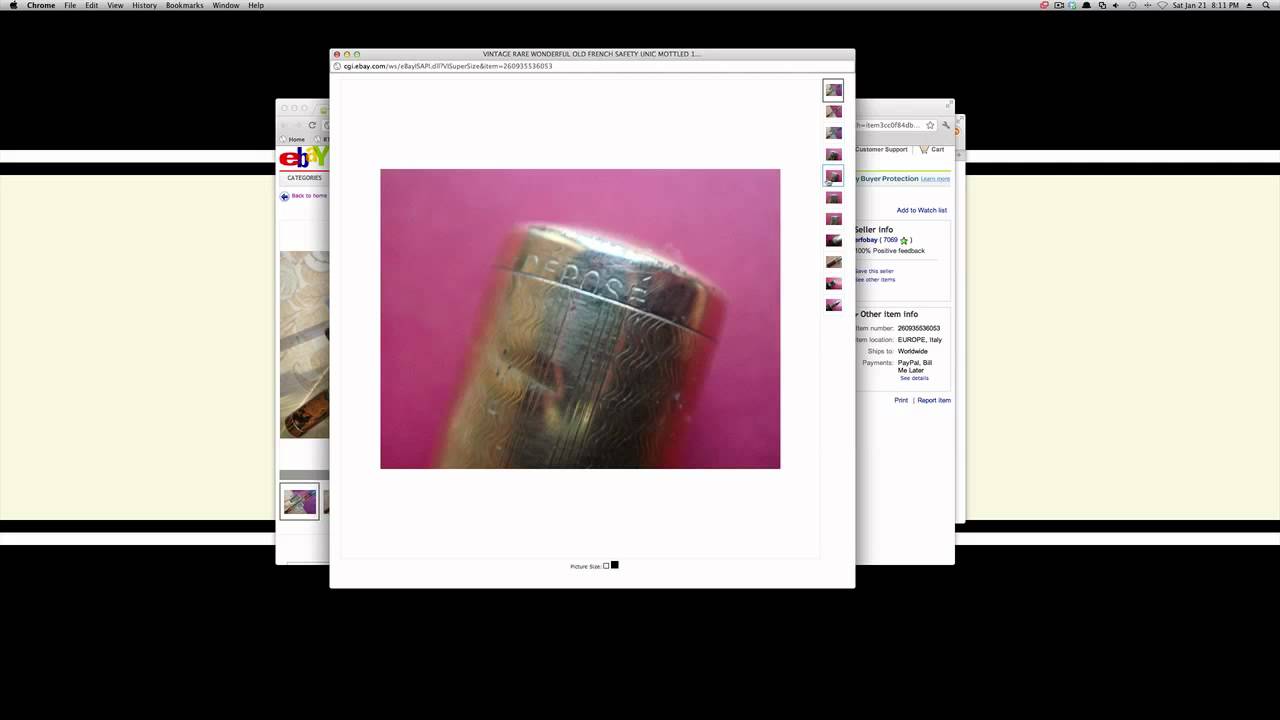Select the fourth photo thumbnail in the popup strip
Screen dimensions: 1280x720
[833, 154]
